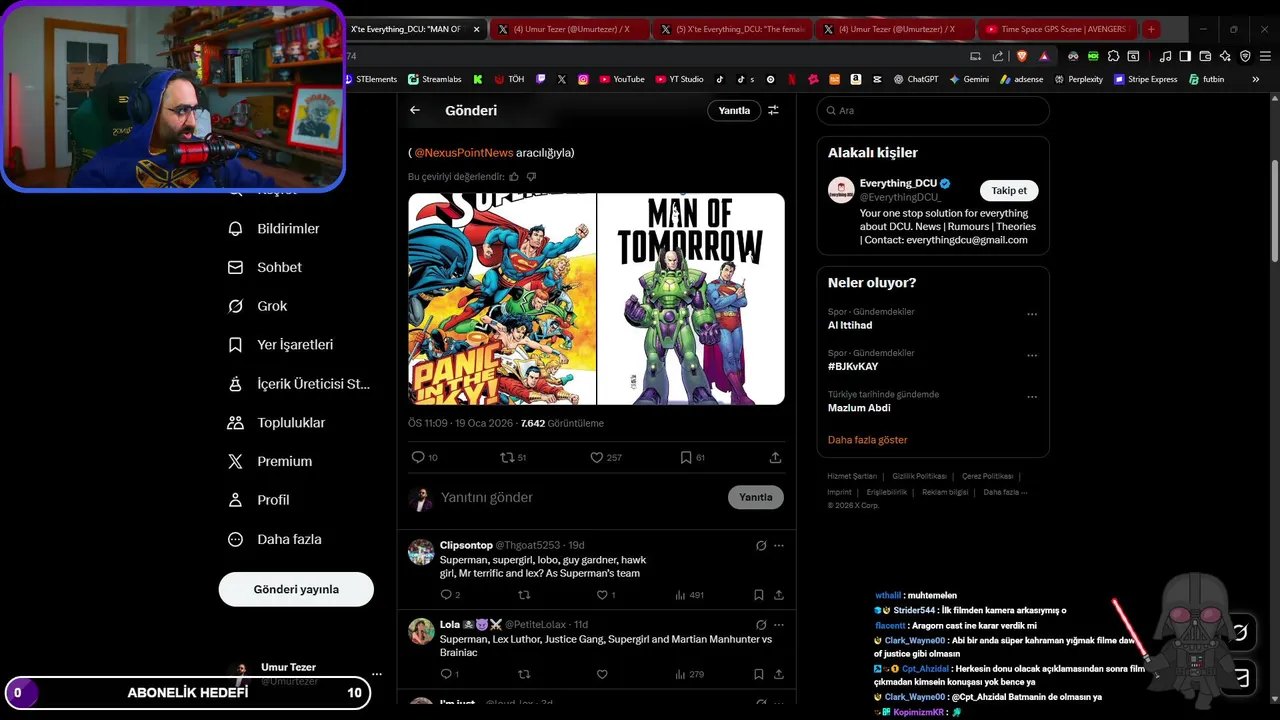Open @NexusPointNews mention link
This screenshot has height=720, width=1280.
point(464,152)
